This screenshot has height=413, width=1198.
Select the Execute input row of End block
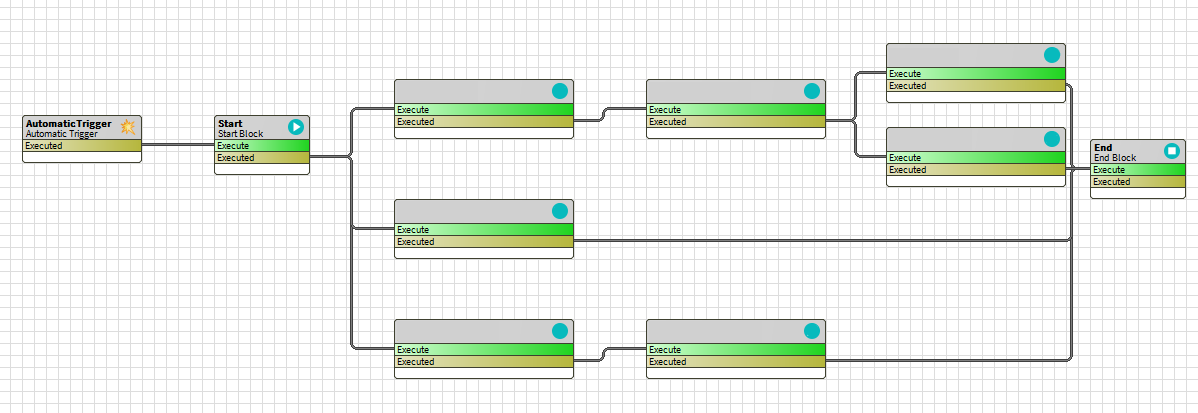[x=1138, y=170]
